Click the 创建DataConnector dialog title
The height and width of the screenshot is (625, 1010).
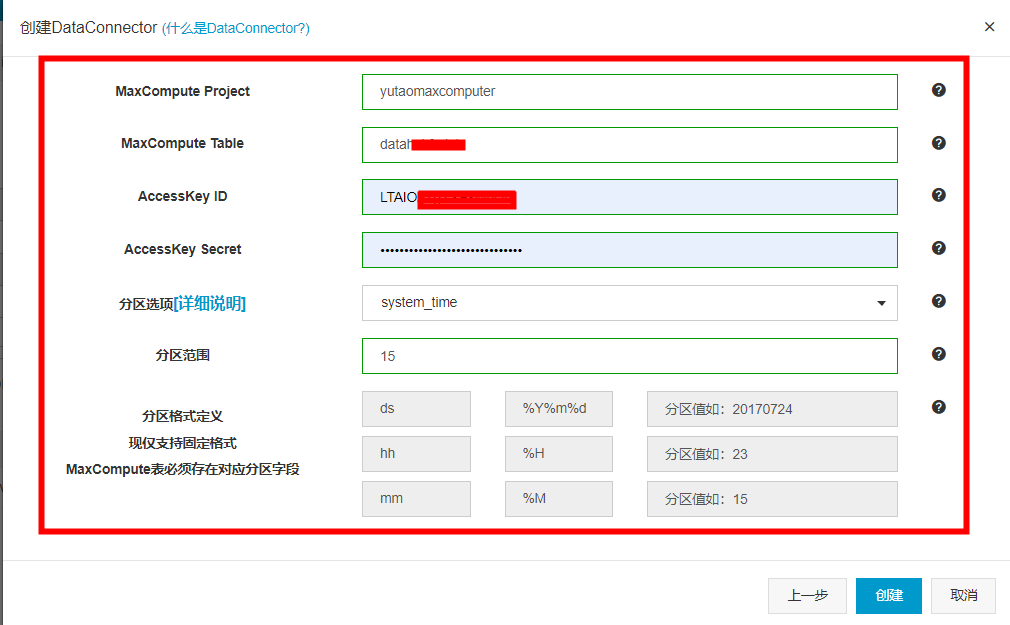click(88, 28)
